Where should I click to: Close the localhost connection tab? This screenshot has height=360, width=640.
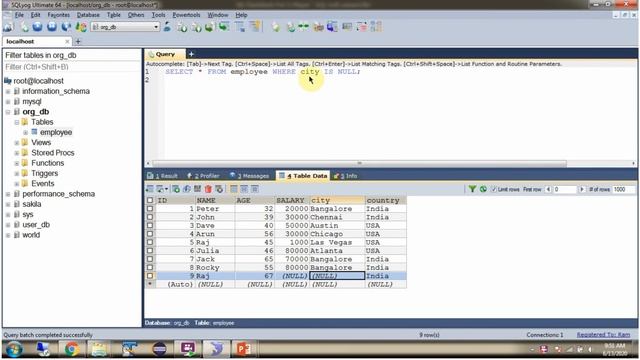[67, 42]
